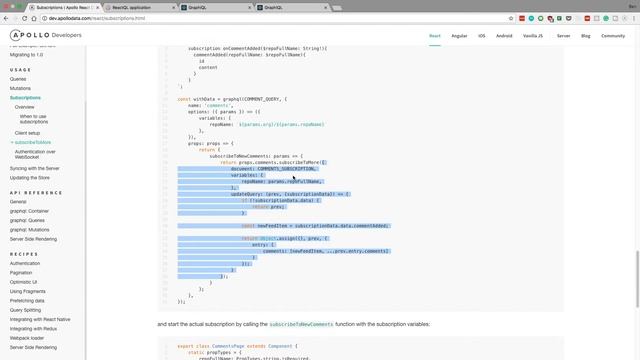Open the browser home page icon
640x360 pixels.
tap(34, 18)
